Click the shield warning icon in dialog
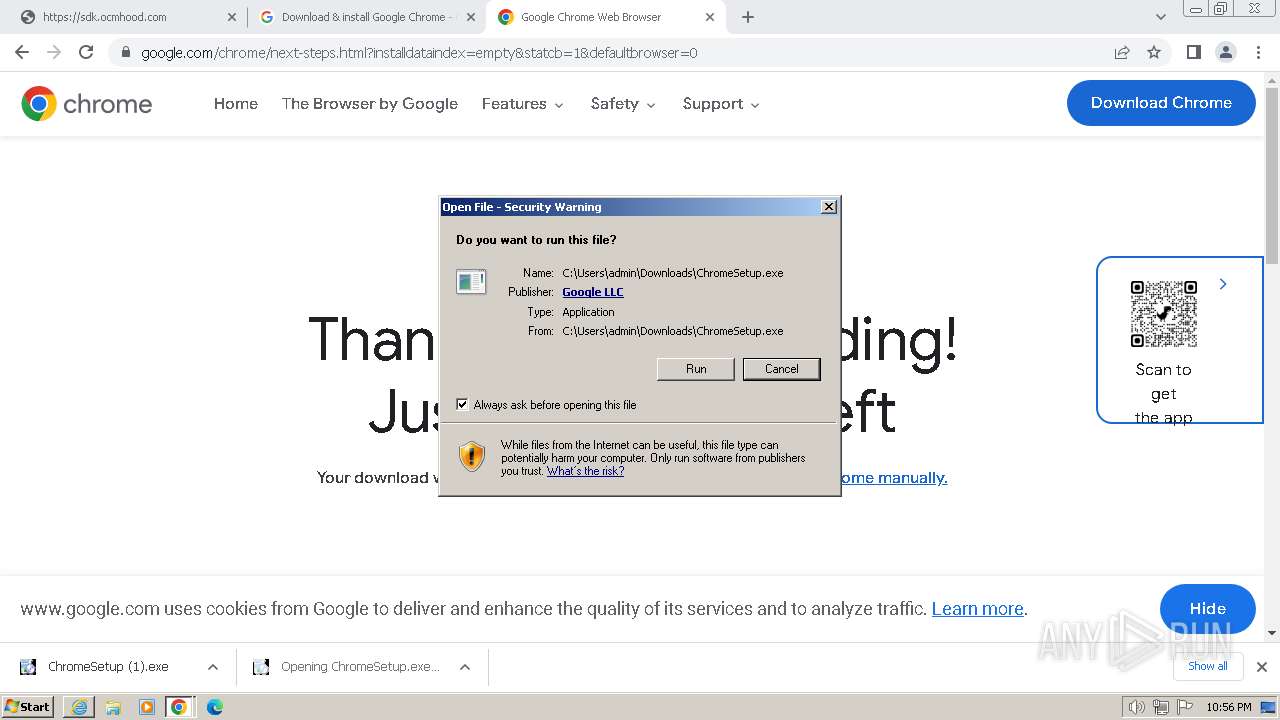The image size is (1280, 720). coord(472,456)
